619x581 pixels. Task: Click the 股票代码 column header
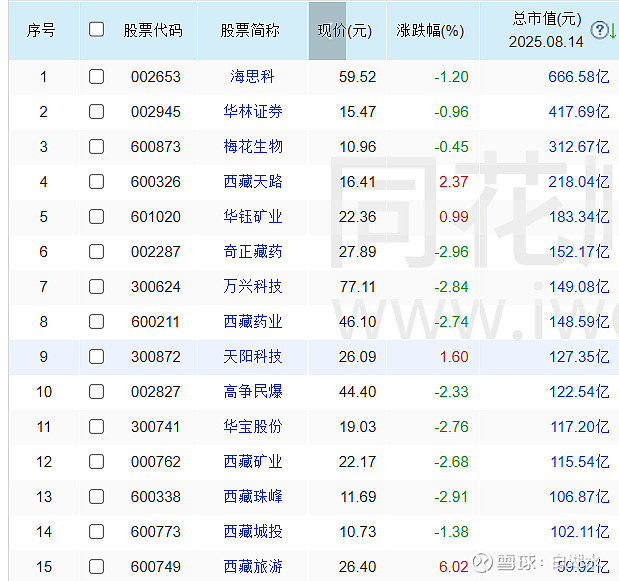tap(153, 30)
